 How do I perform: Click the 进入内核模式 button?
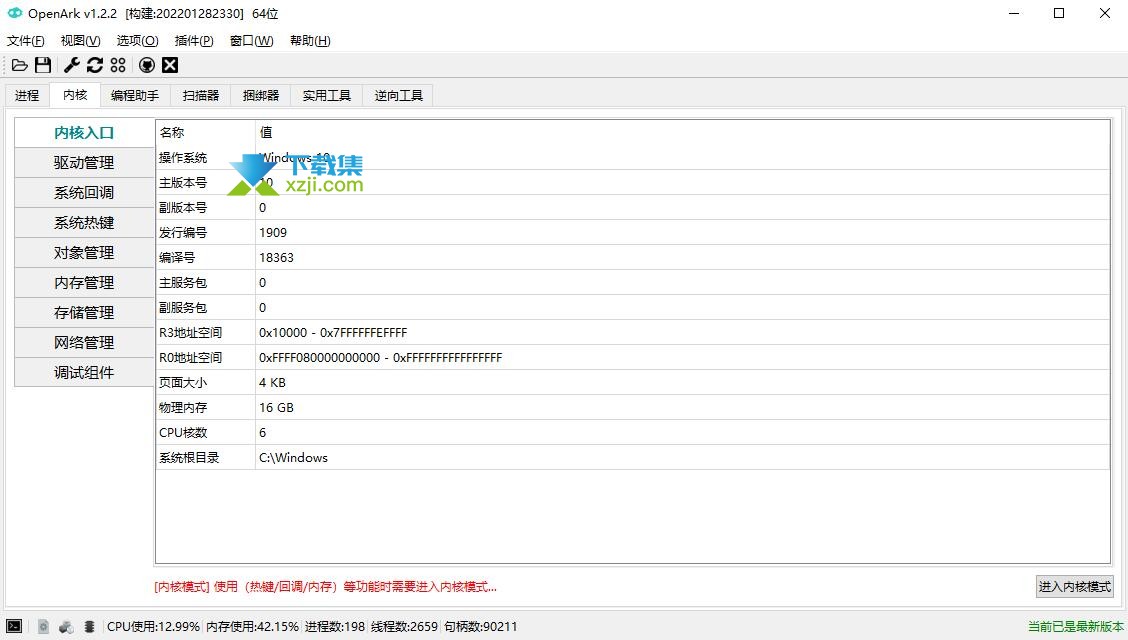(1075, 587)
